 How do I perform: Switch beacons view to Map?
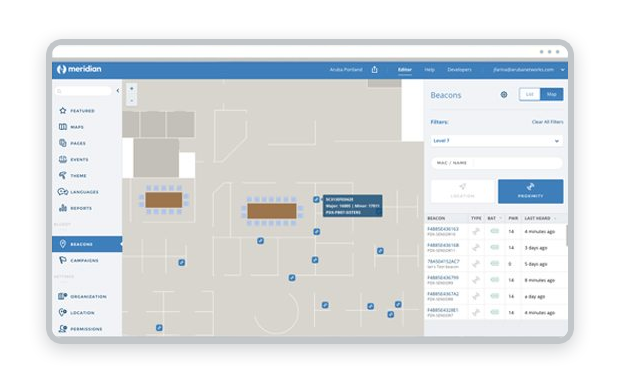(x=552, y=94)
